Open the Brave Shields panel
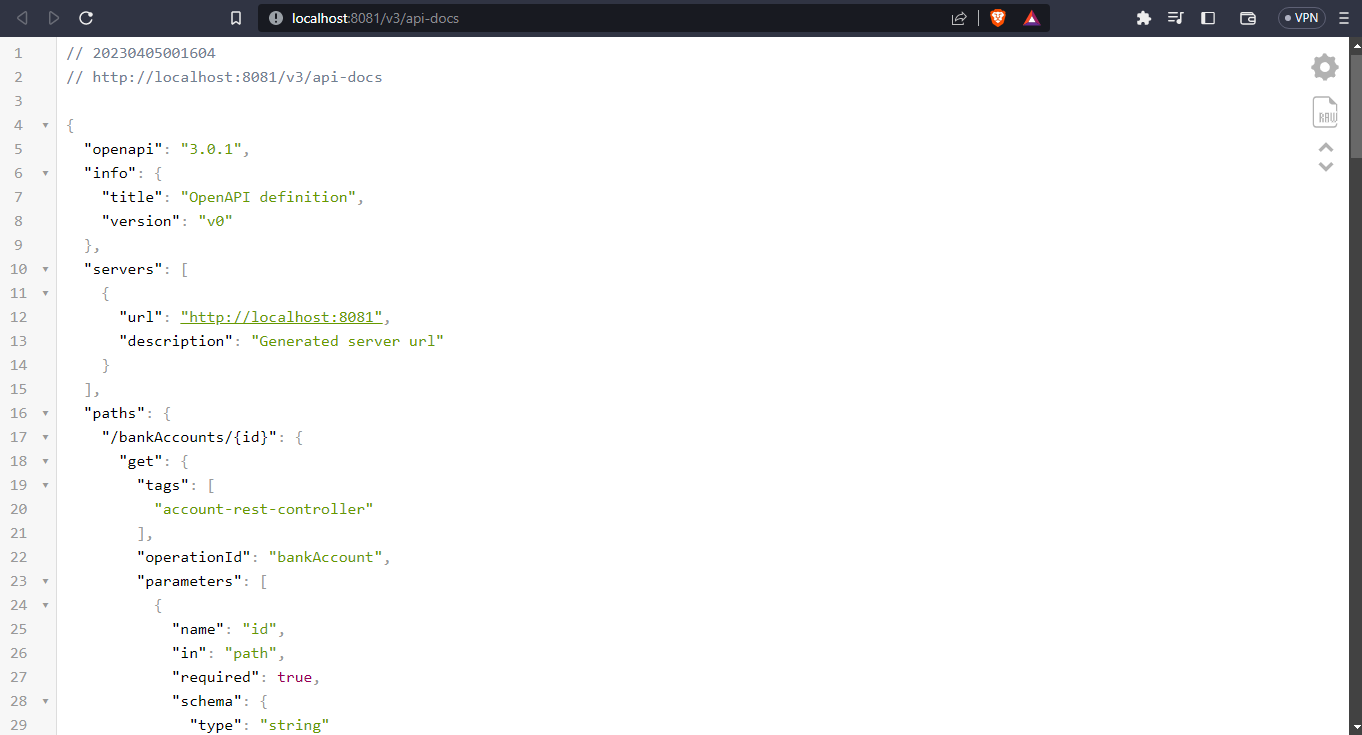Screen dimensions: 1362x735 [998, 17]
